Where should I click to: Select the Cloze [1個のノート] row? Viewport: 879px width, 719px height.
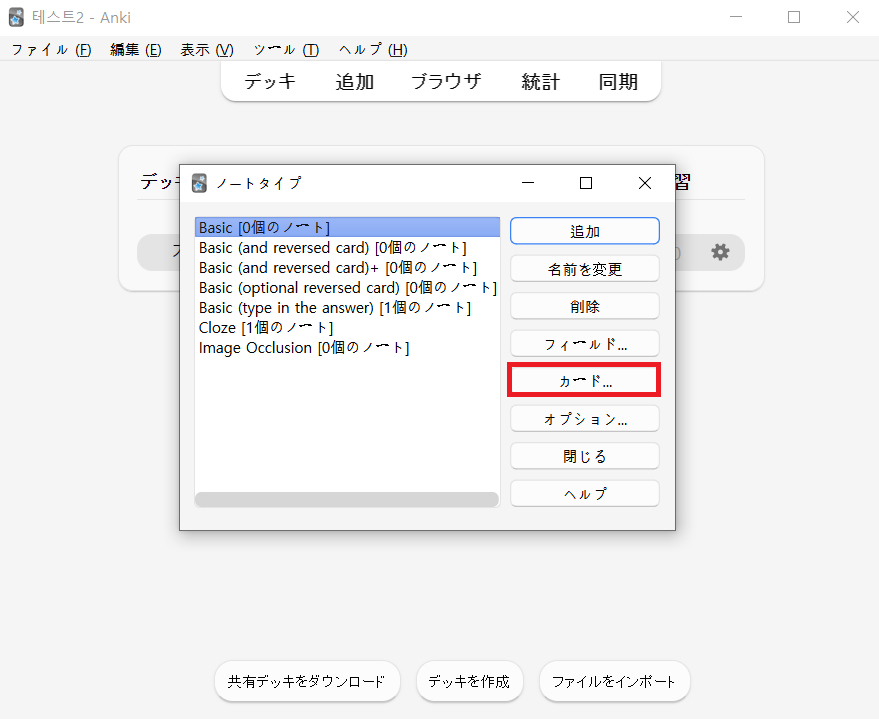point(347,328)
